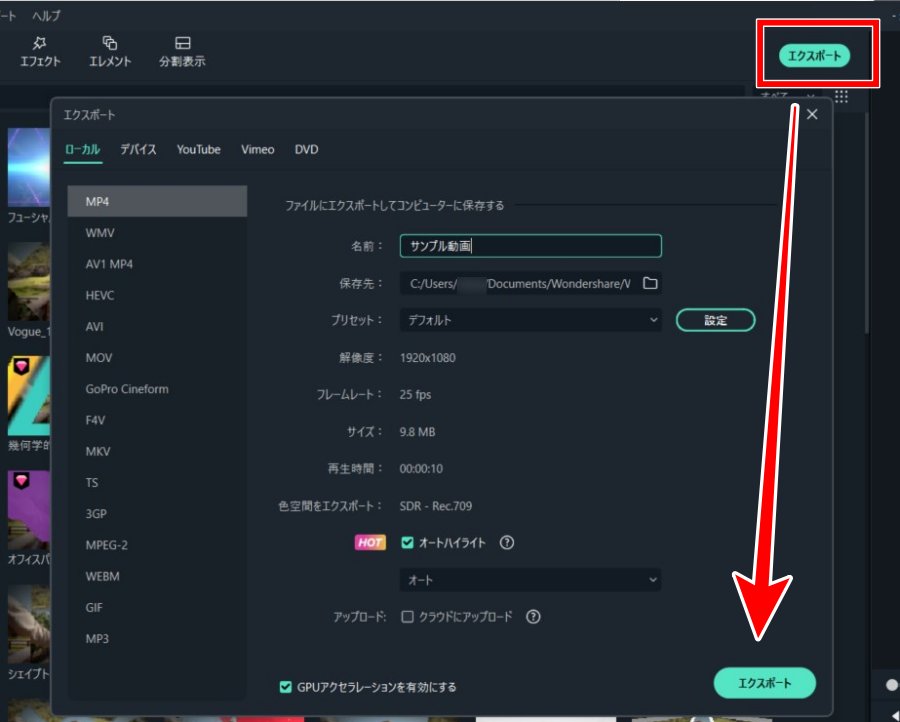This screenshot has width=900, height=722.
Task: Open the split screen tool (分割表示)
Action: tap(182, 52)
